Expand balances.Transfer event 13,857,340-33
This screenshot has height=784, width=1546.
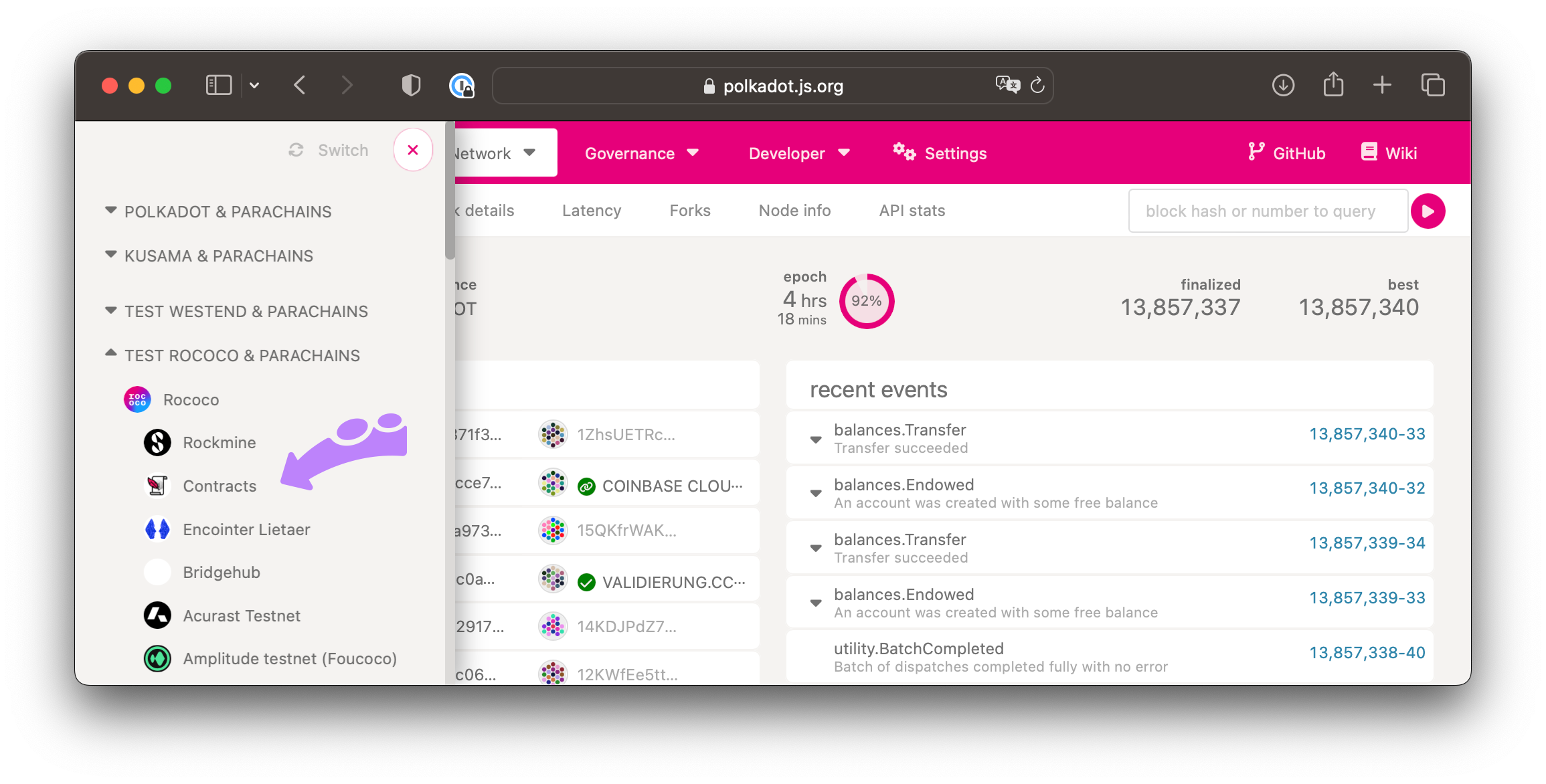point(816,439)
